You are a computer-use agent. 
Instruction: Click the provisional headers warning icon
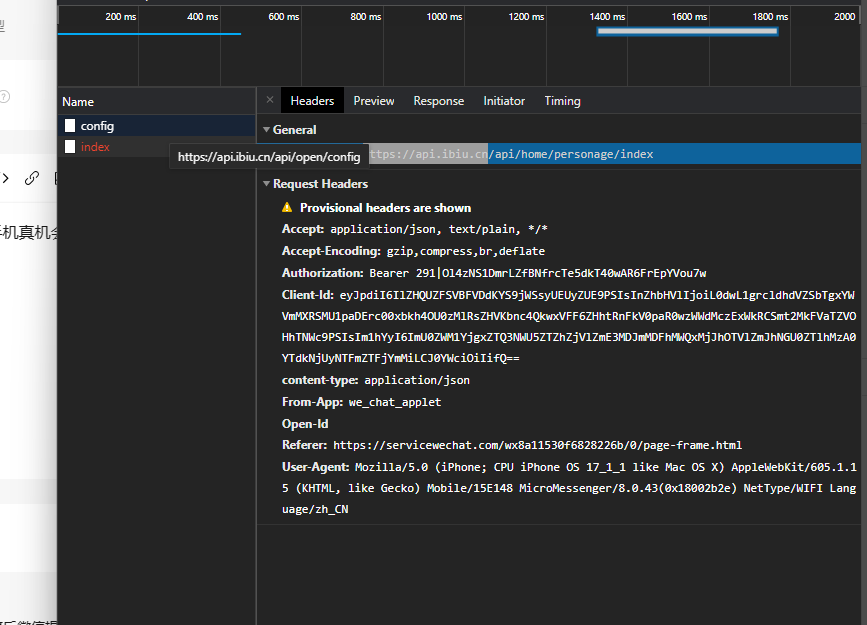click(x=287, y=207)
